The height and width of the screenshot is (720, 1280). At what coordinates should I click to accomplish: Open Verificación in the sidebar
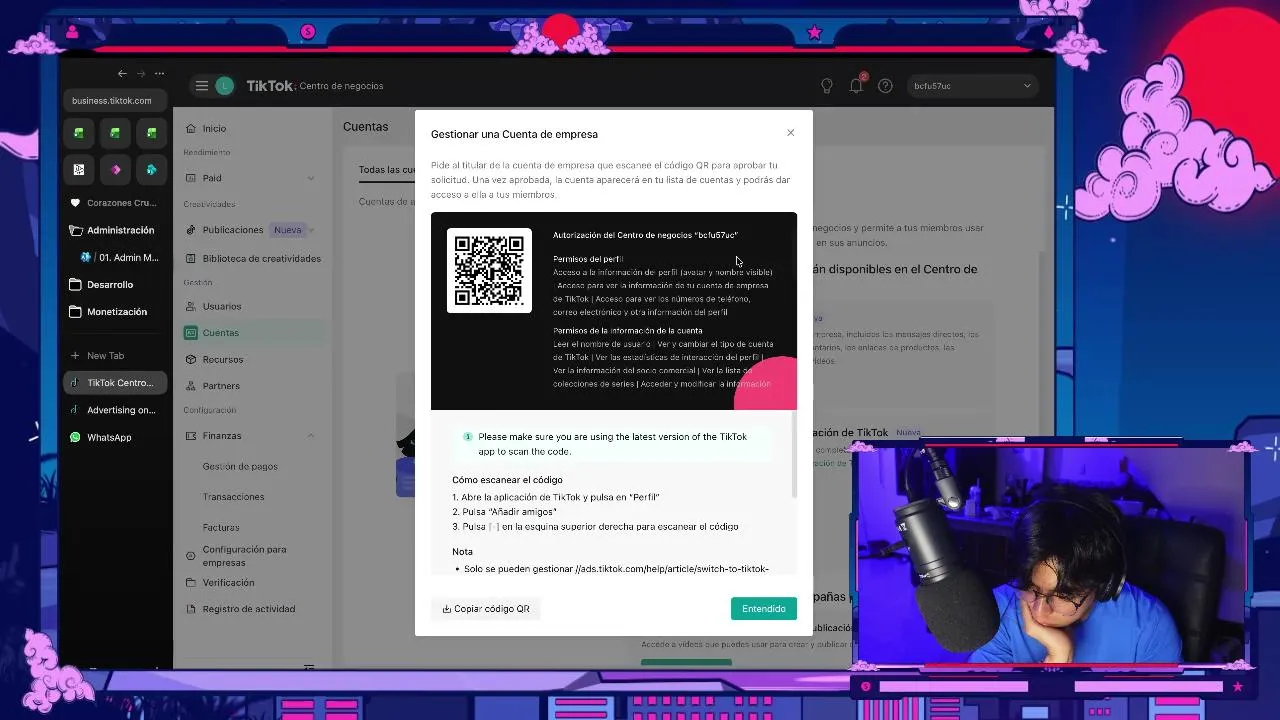pyautogui.click(x=228, y=582)
